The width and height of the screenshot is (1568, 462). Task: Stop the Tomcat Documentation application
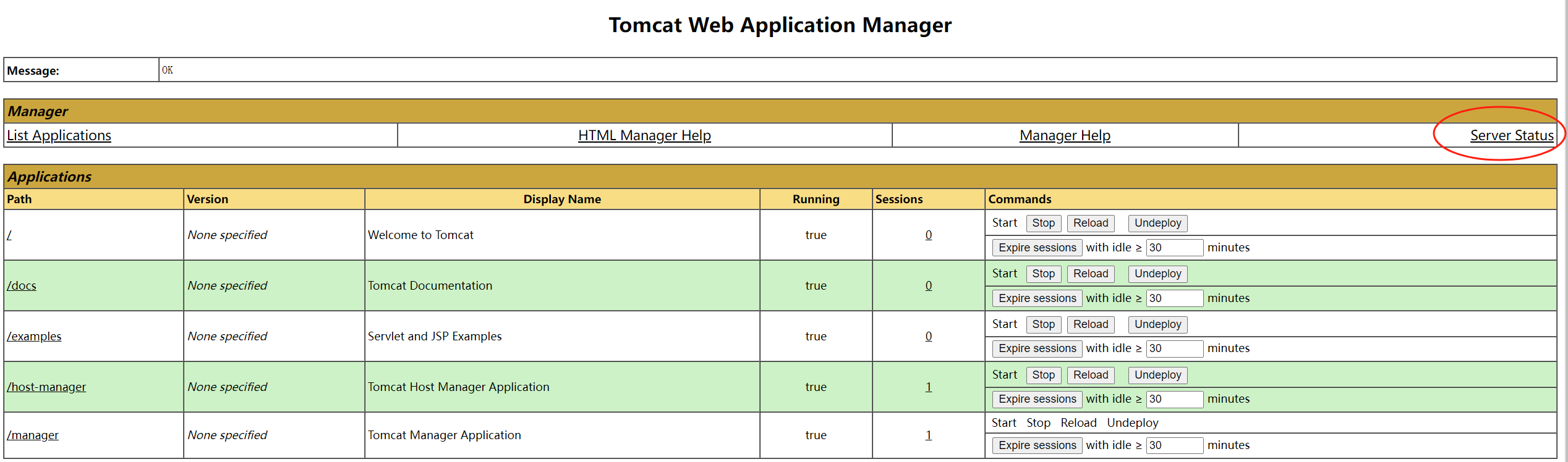point(1044,274)
